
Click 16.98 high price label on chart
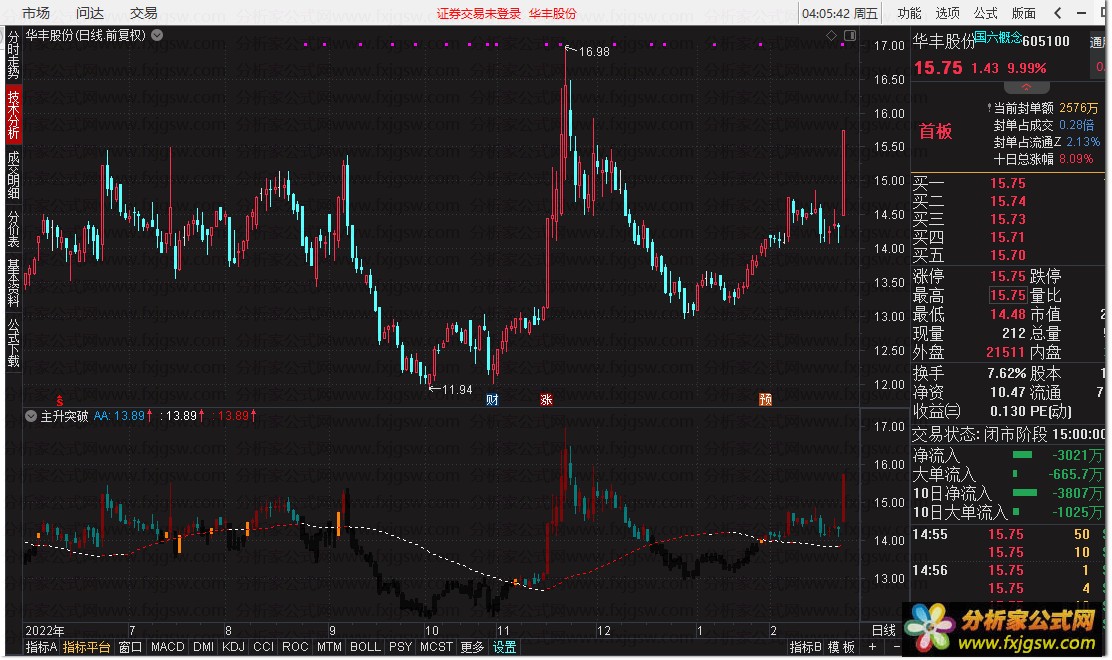click(594, 52)
